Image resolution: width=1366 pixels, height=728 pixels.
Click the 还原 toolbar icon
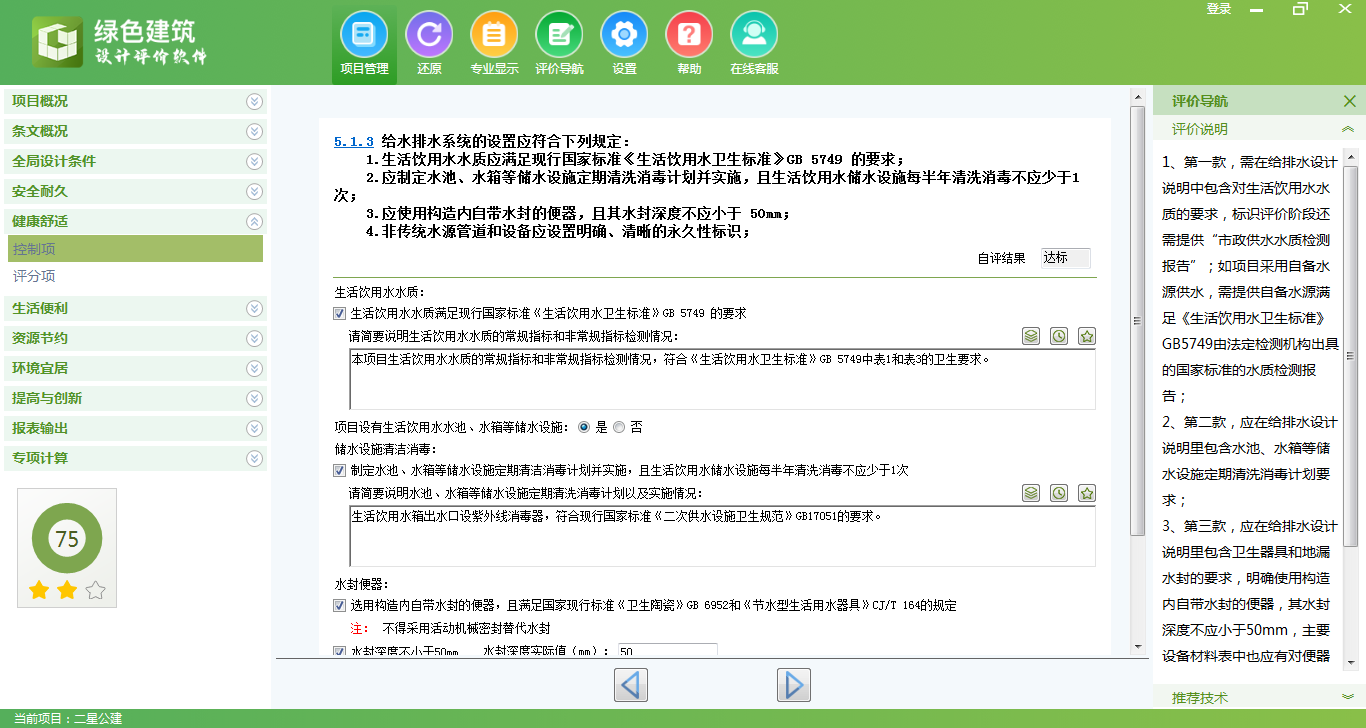point(429,43)
